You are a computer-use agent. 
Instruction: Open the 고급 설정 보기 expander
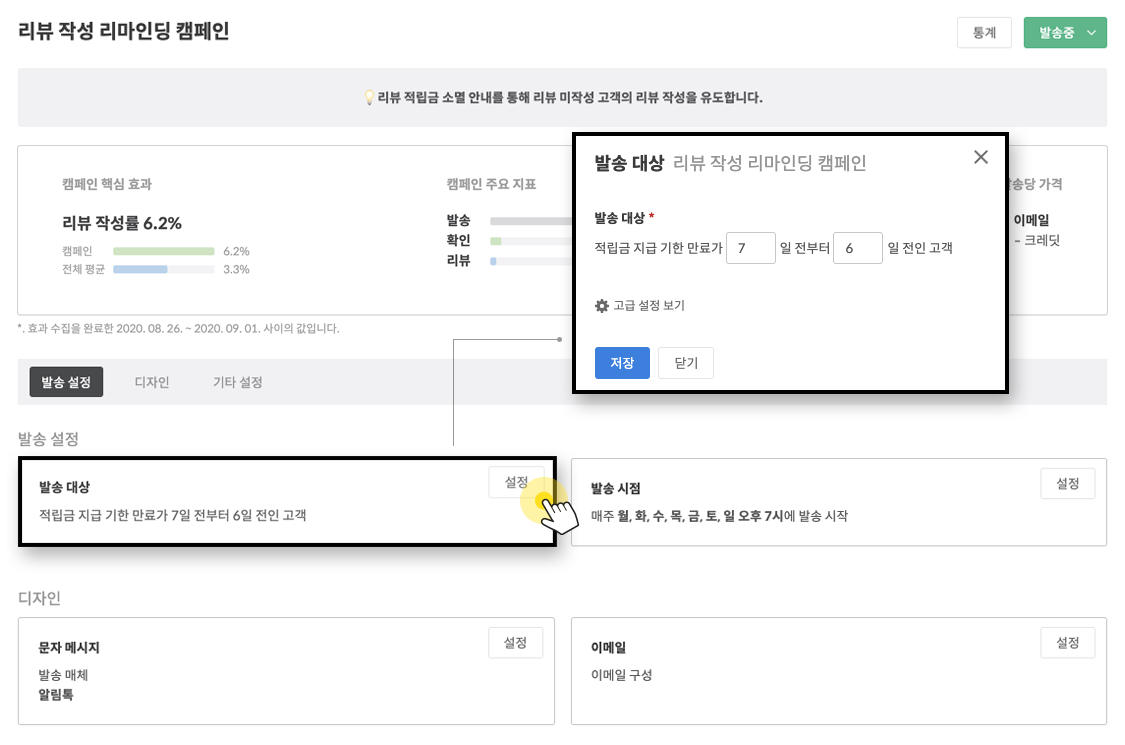pos(648,304)
